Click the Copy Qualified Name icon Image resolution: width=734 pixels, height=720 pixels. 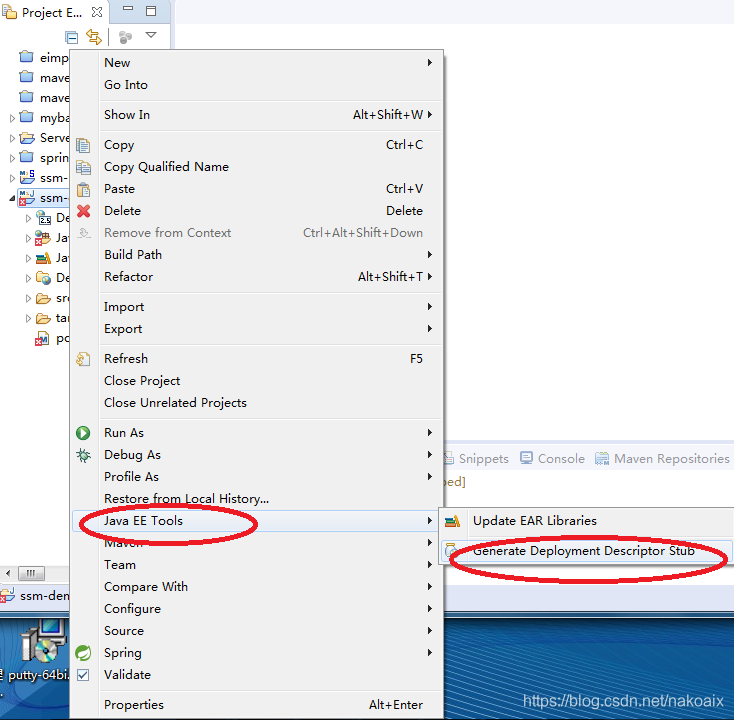click(83, 168)
